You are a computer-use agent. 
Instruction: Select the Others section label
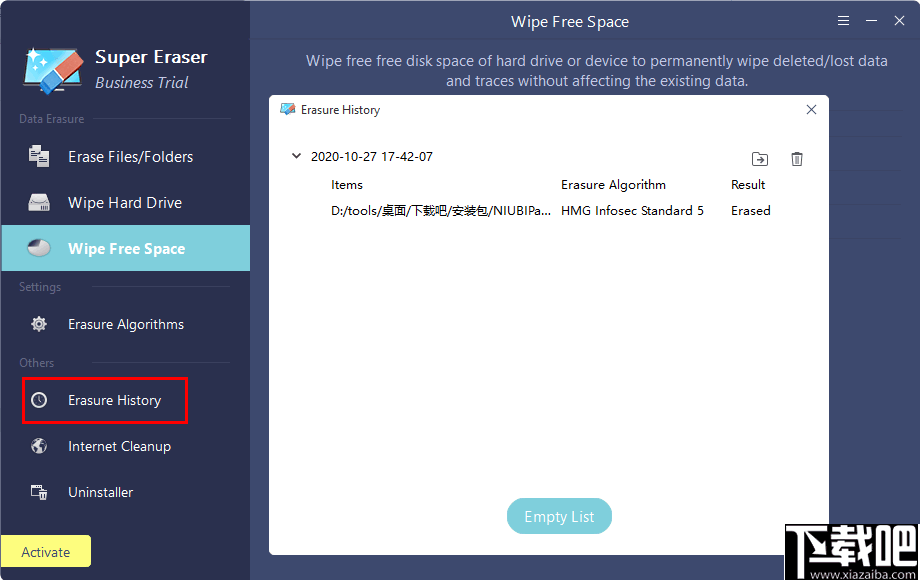(36, 363)
